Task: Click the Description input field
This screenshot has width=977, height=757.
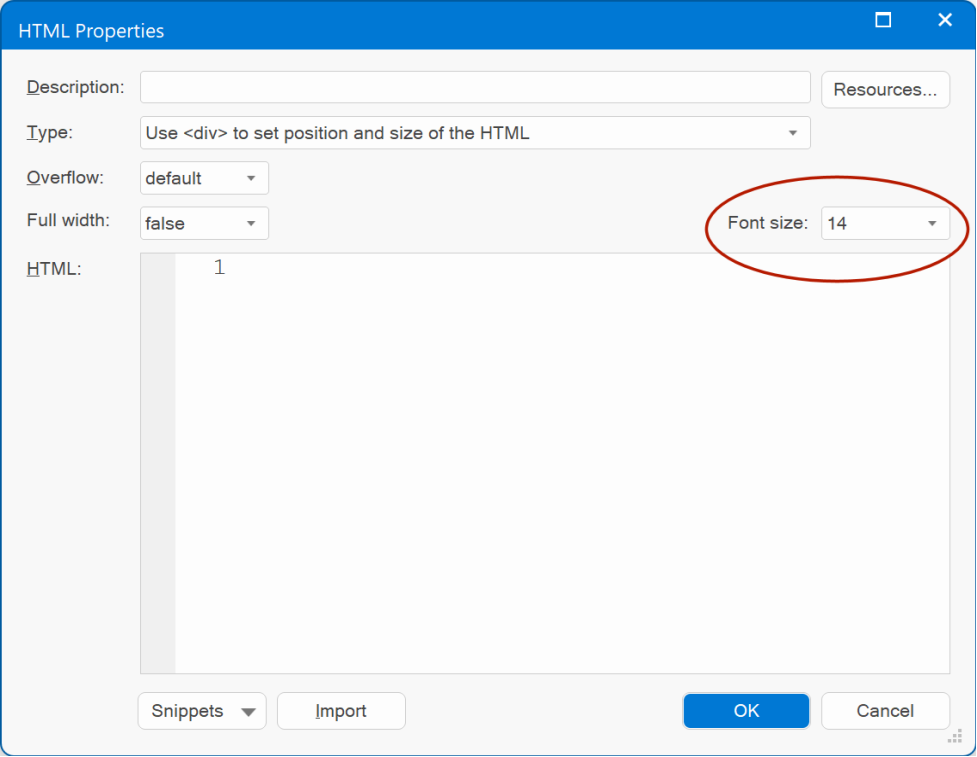Action: [x=475, y=87]
